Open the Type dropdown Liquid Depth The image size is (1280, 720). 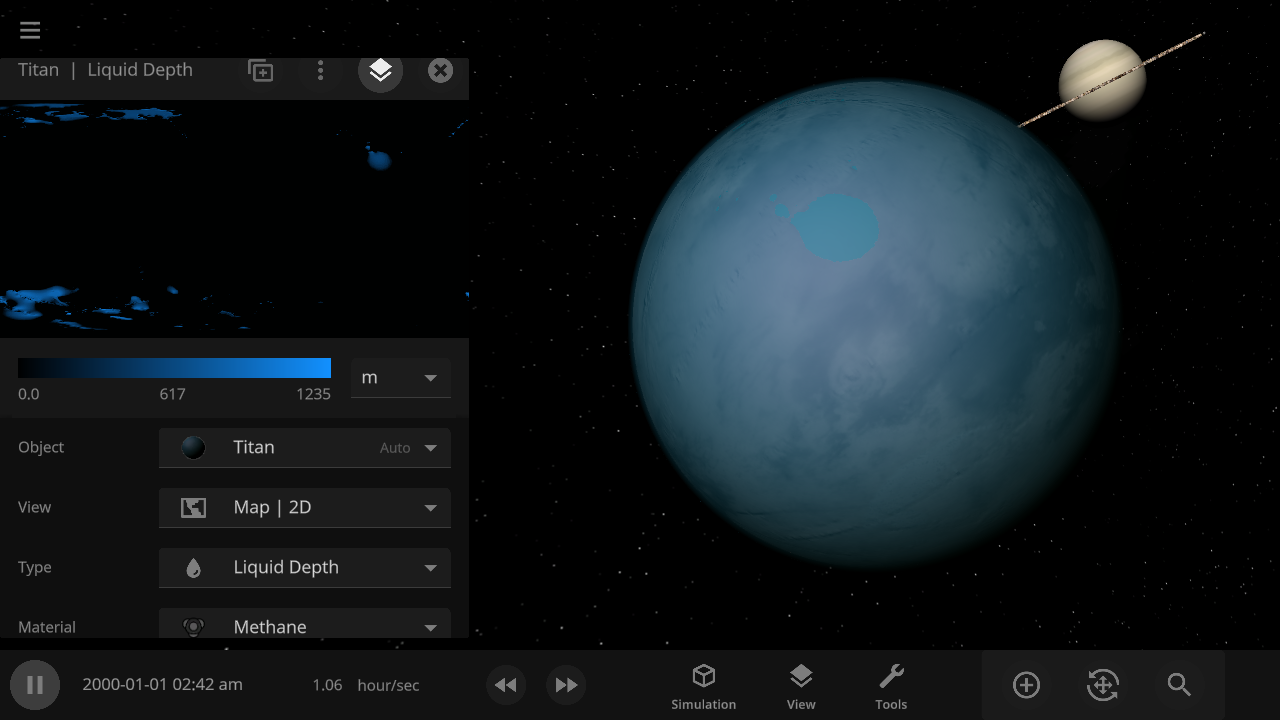pyautogui.click(x=305, y=568)
